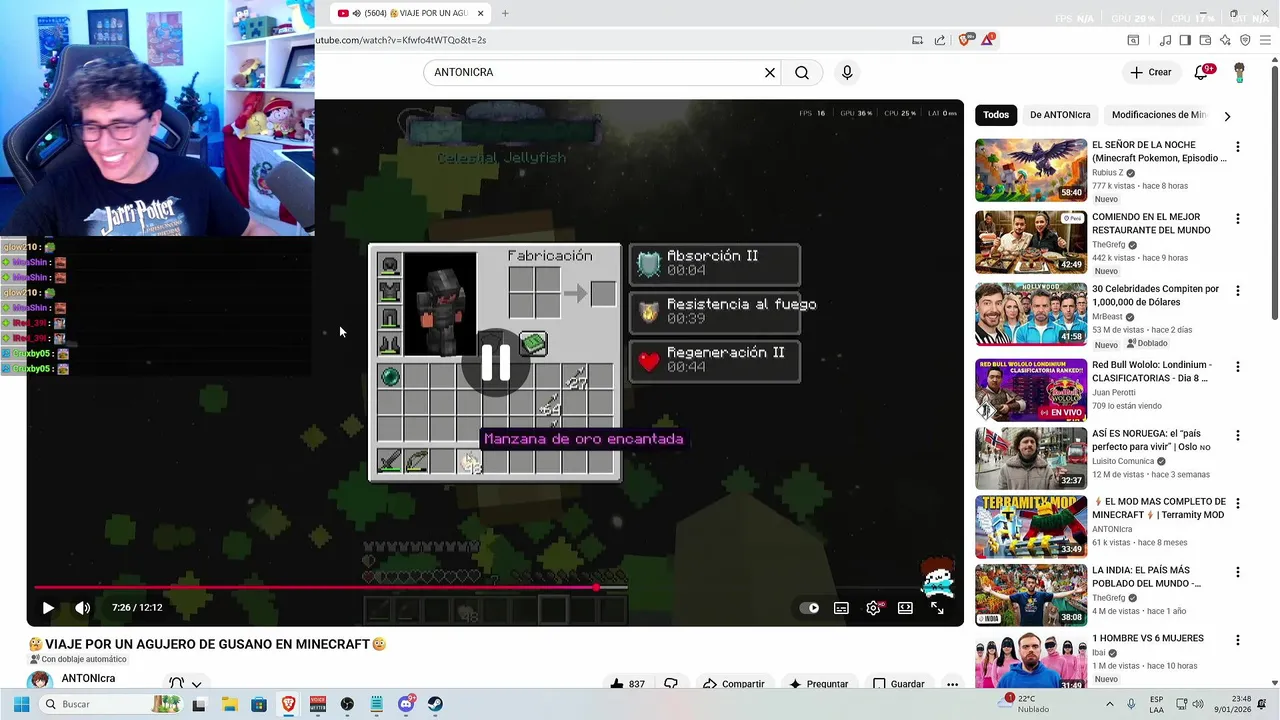Open the Brave VPN shield icon
Image resolution: width=1280 pixels, height=720 pixels.
tap(1245, 40)
